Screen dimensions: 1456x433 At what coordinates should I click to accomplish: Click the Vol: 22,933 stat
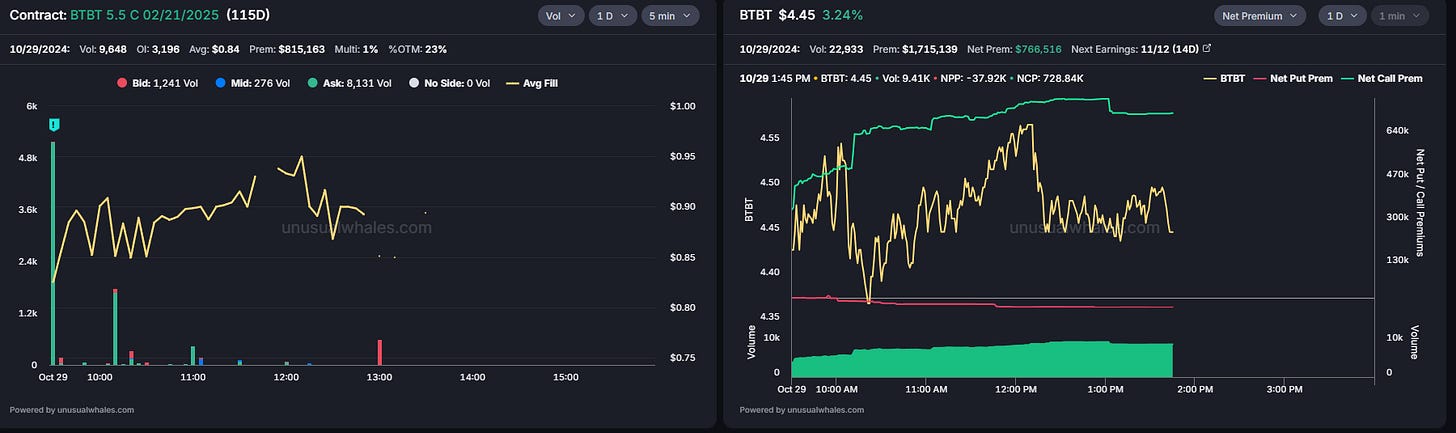click(838, 48)
